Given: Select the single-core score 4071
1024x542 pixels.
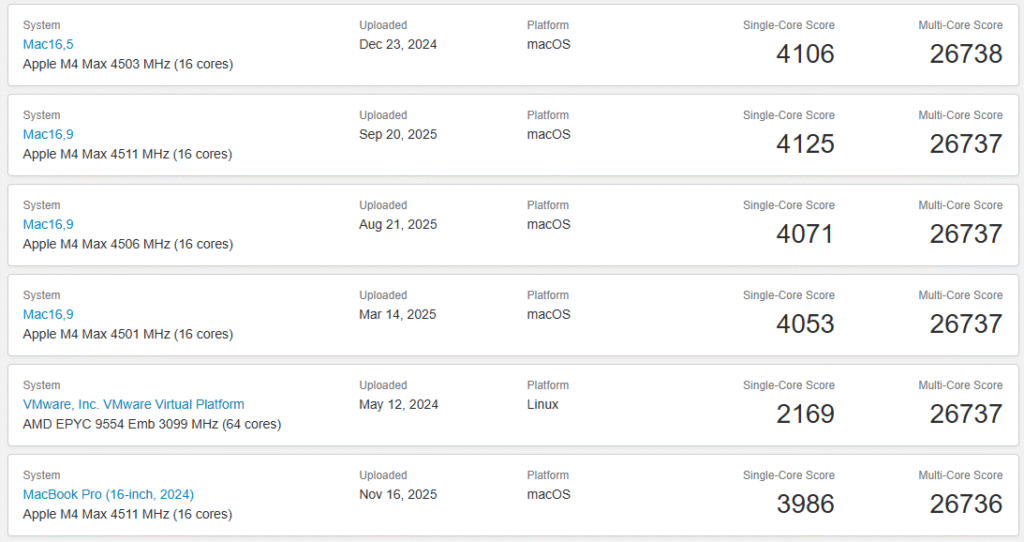Looking at the screenshot, I should [x=805, y=234].
